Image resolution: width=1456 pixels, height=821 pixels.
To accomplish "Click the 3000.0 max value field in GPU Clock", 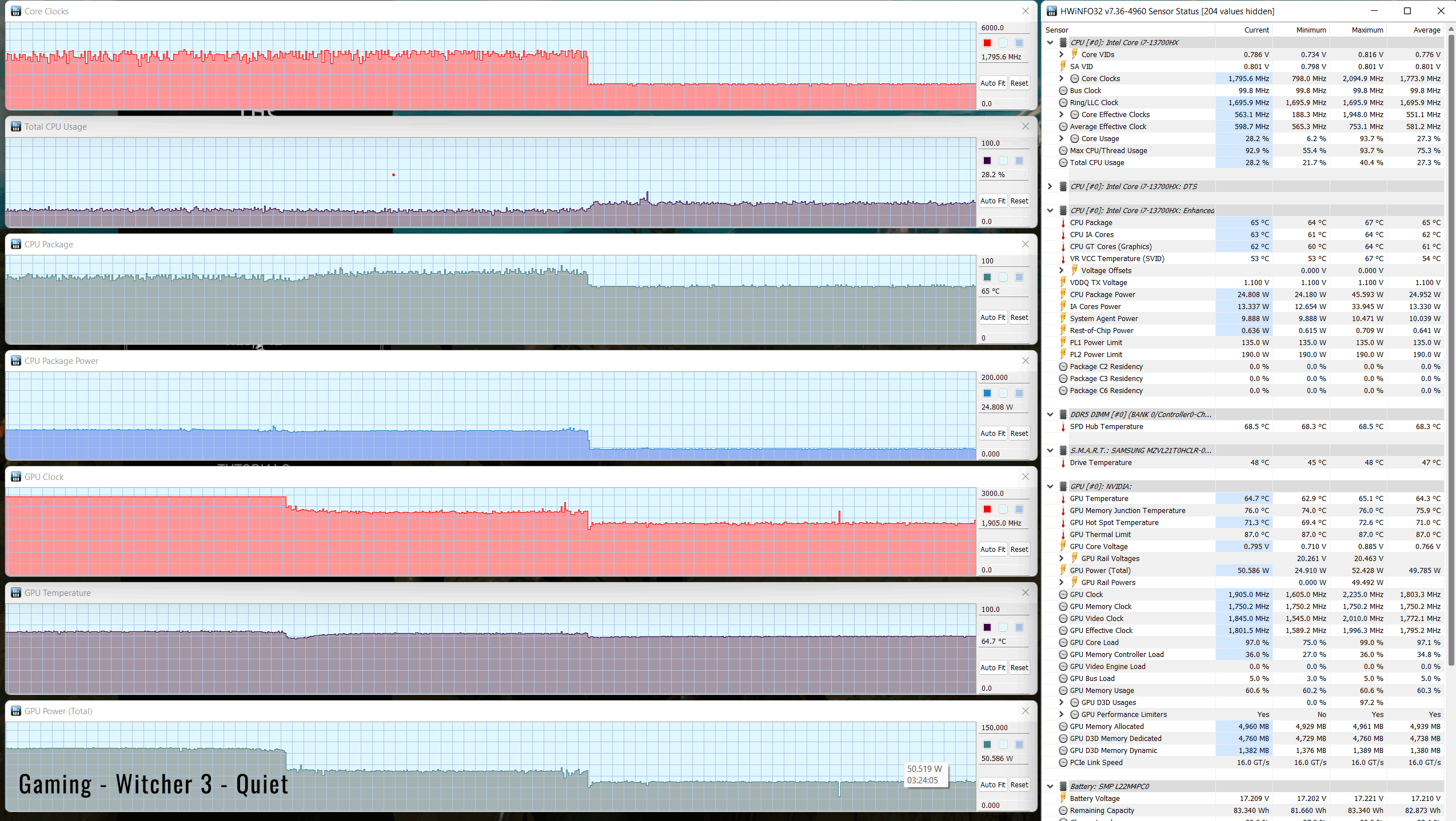I will [1004, 493].
